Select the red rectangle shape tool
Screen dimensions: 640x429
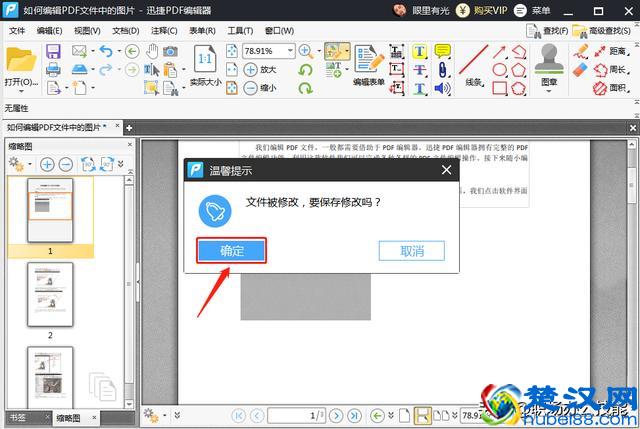(x=500, y=88)
